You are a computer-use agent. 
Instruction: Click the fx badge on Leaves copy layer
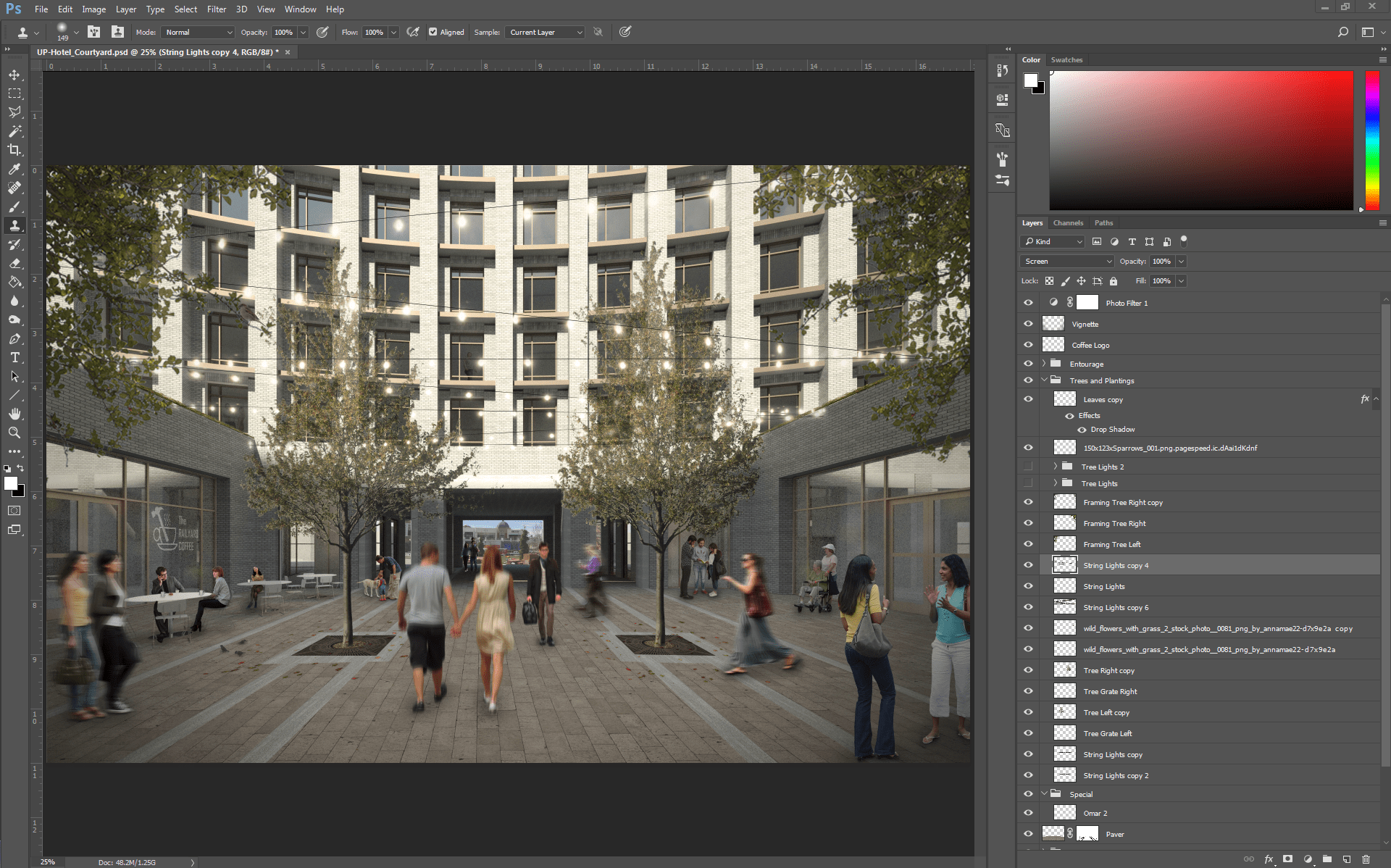[x=1365, y=398]
